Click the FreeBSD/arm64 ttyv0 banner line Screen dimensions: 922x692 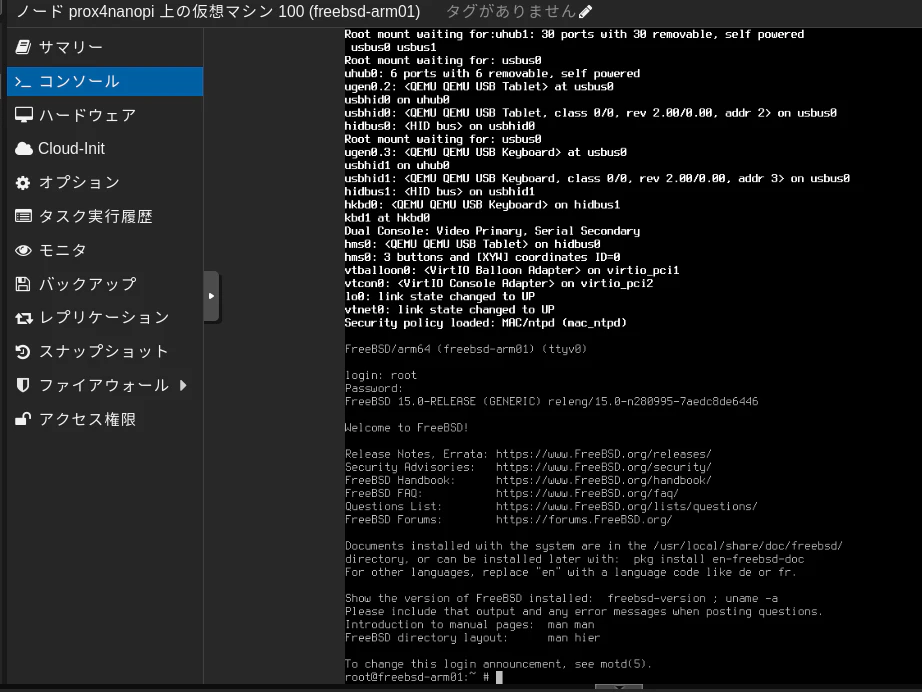click(x=466, y=349)
